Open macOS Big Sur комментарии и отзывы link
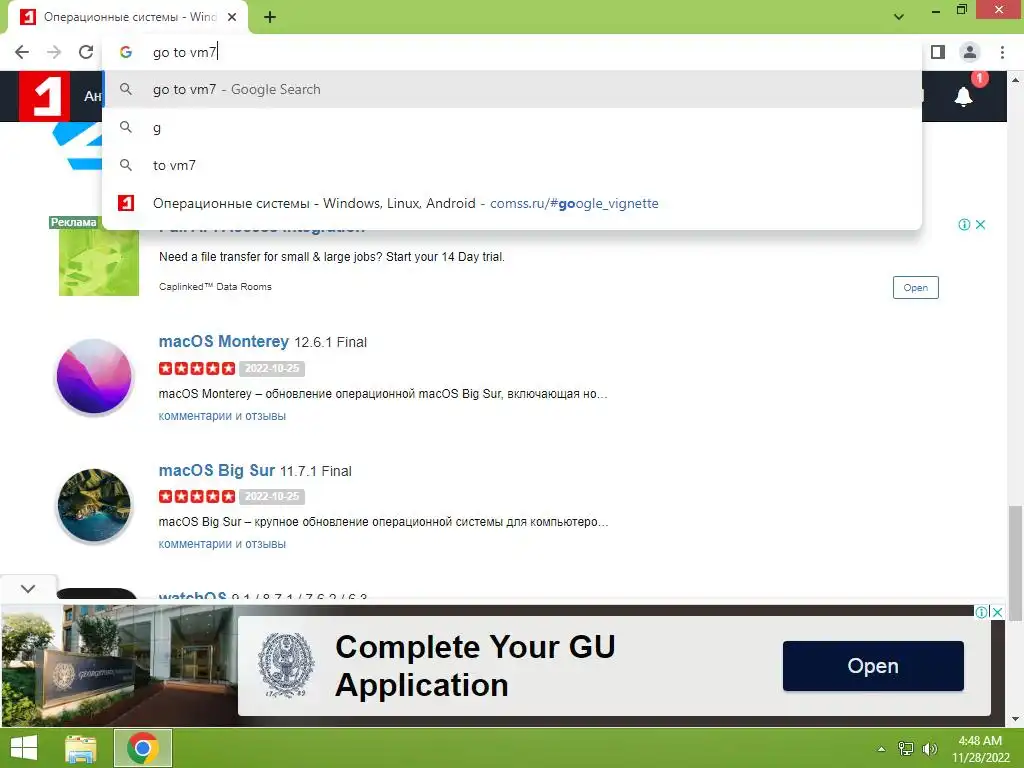 point(222,544)
